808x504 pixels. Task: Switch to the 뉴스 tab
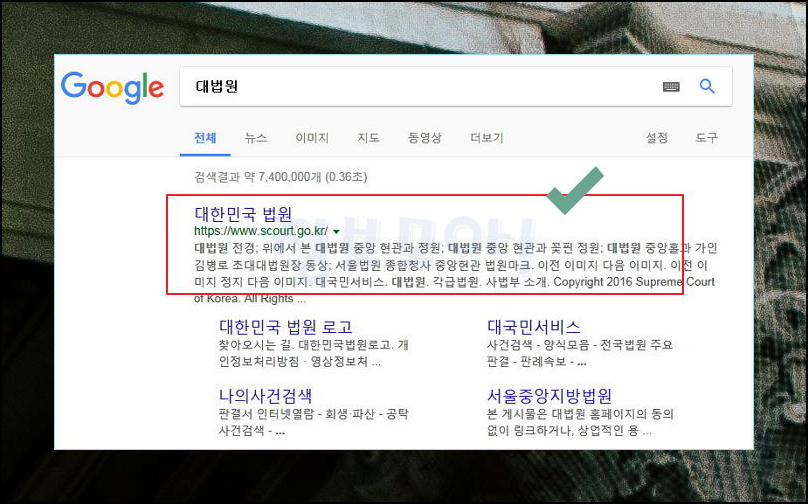[256, 138]
